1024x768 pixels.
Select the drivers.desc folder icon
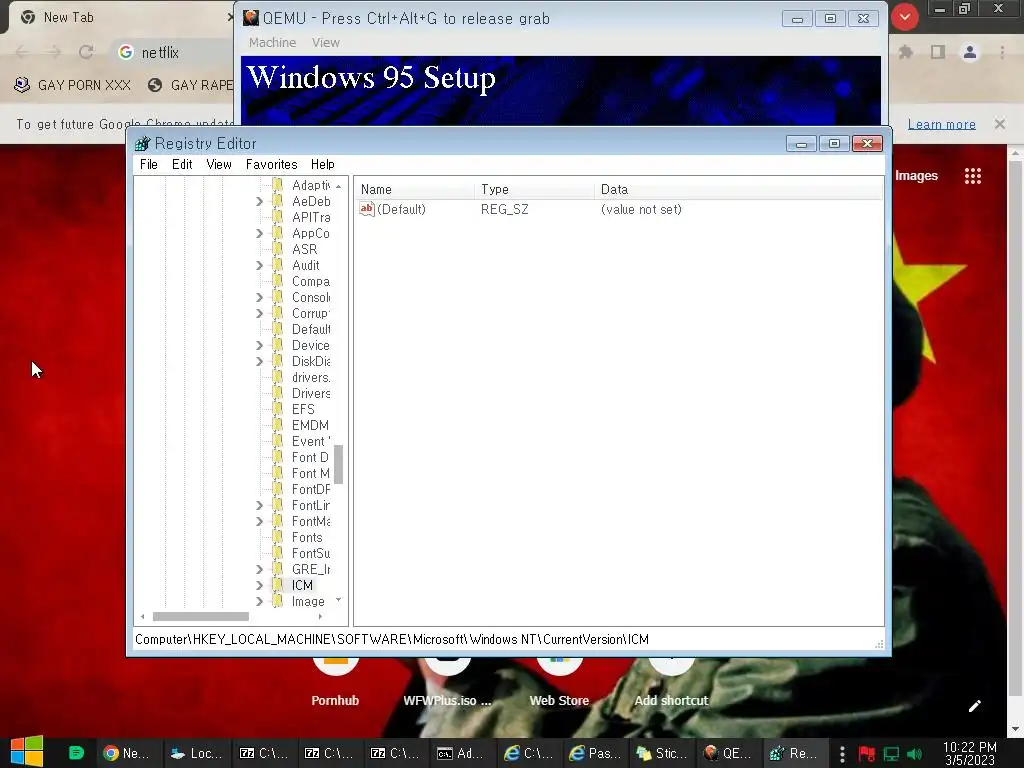pyautogui.click(x=278, y=377)
